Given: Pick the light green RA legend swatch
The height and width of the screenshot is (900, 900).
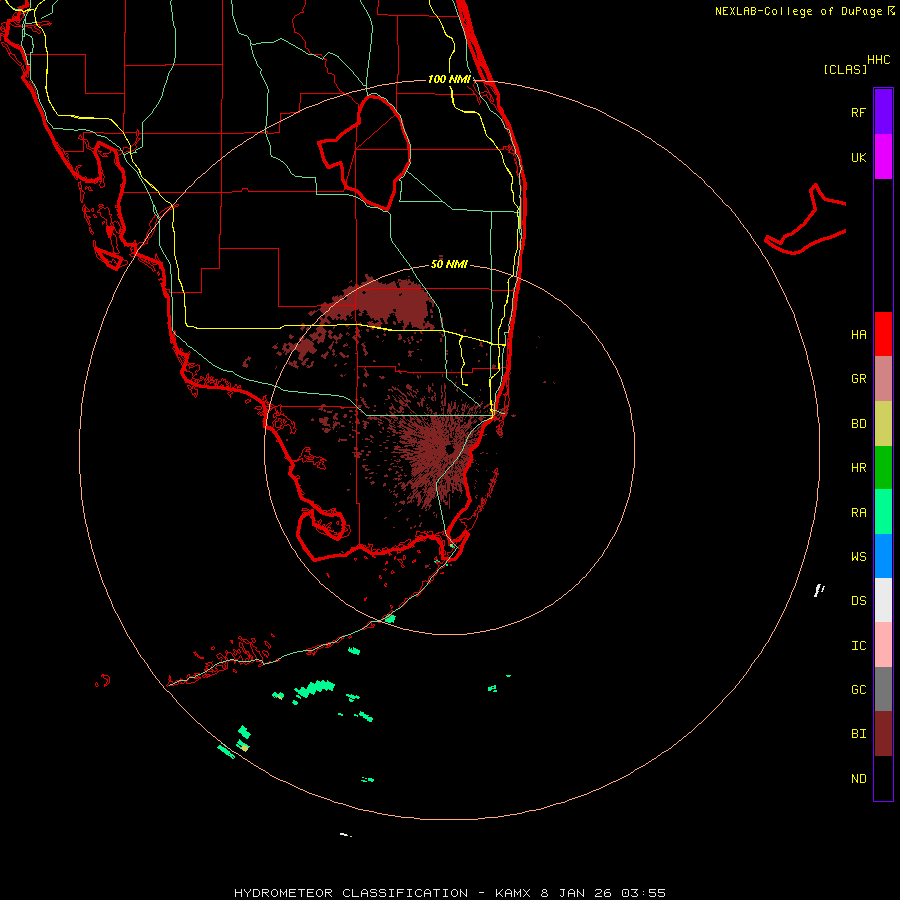Looking at the screenshot, I should click(883, 511).
